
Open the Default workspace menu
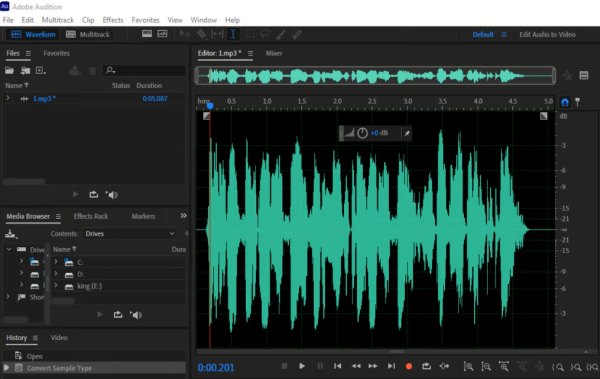click(x=504, y=34)
